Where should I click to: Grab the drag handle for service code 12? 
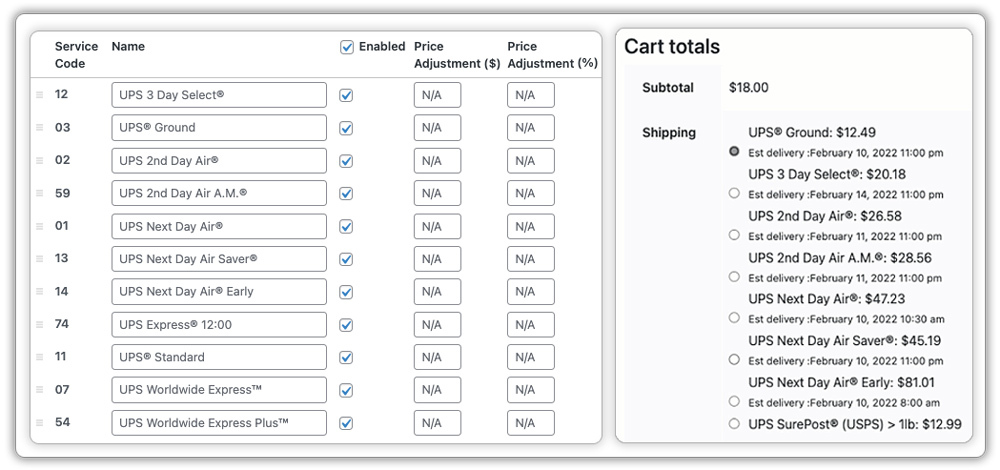[x=40, y=95]
